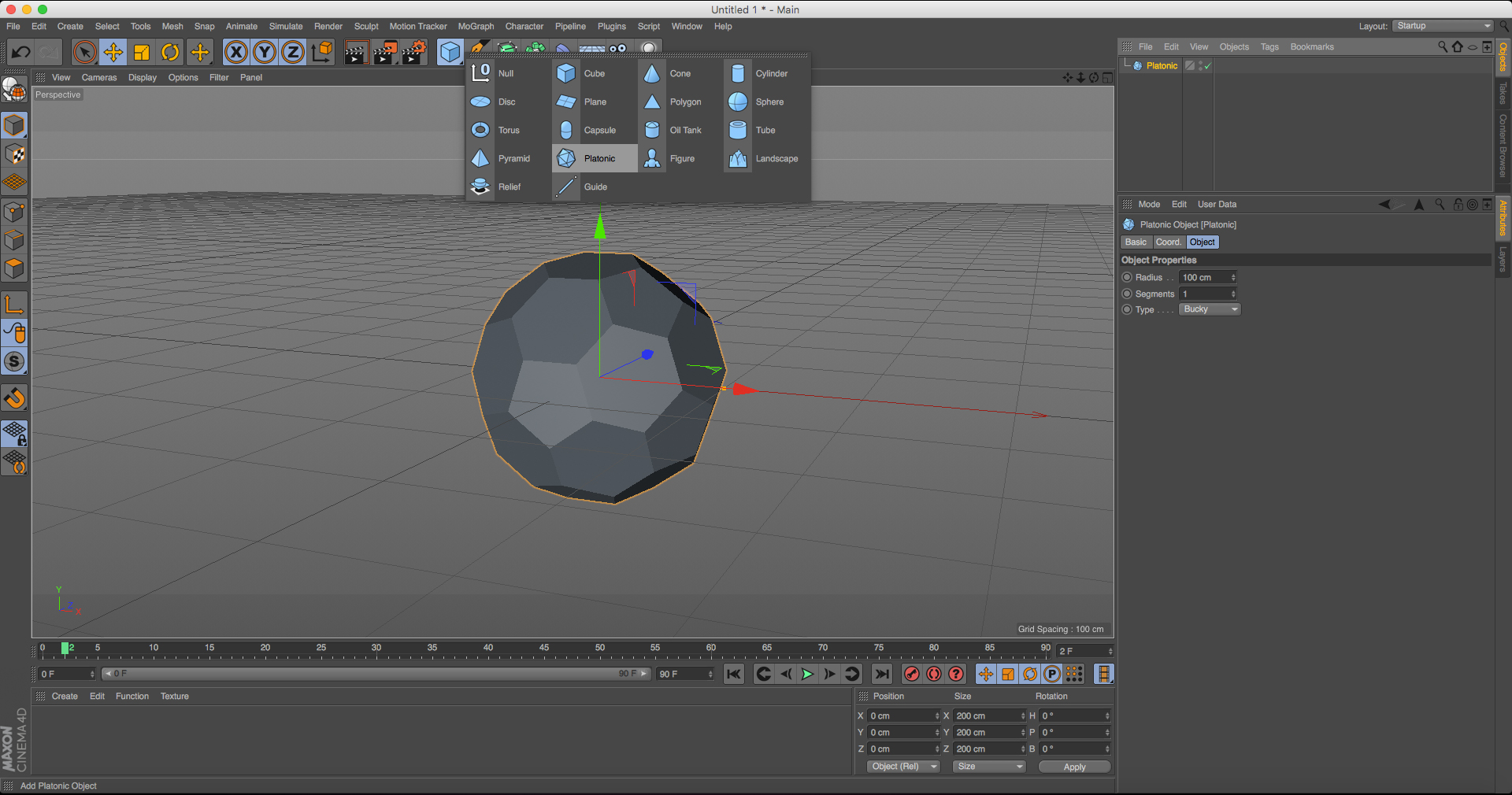Open the MoGraph menu

point(476,26)
